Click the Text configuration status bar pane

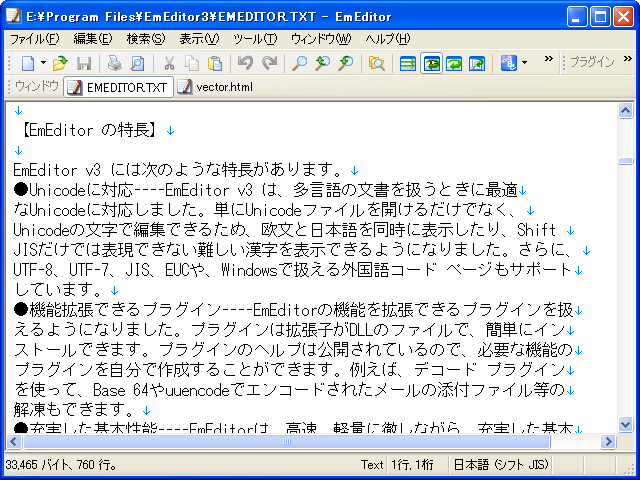372,464
